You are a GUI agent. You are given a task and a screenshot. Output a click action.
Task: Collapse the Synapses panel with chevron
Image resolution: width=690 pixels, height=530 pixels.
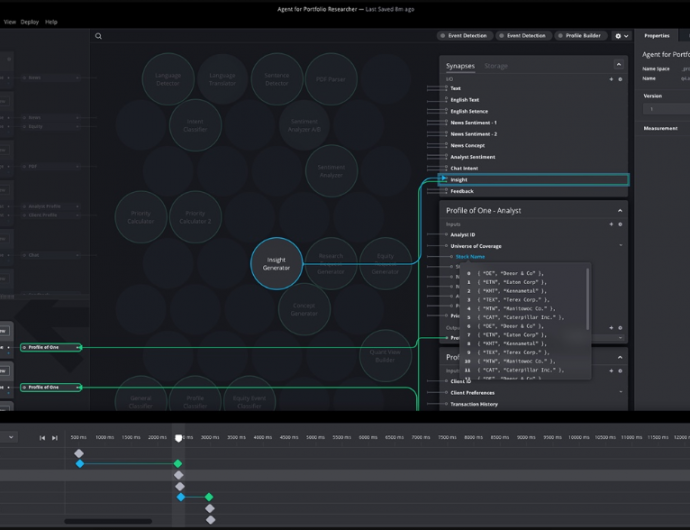click(620, 66)
